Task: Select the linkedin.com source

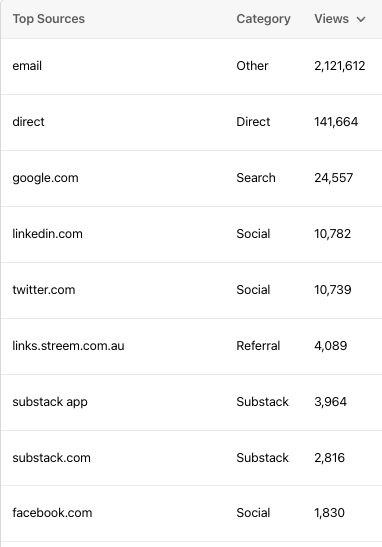Action: pos(47,234)
